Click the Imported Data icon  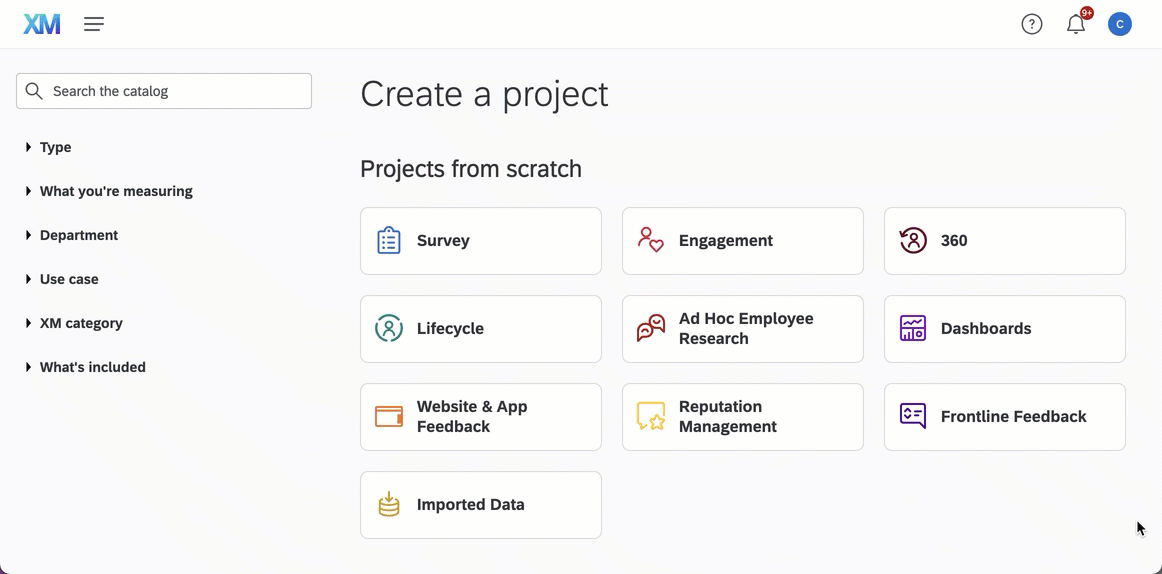[x=389, y=505]
